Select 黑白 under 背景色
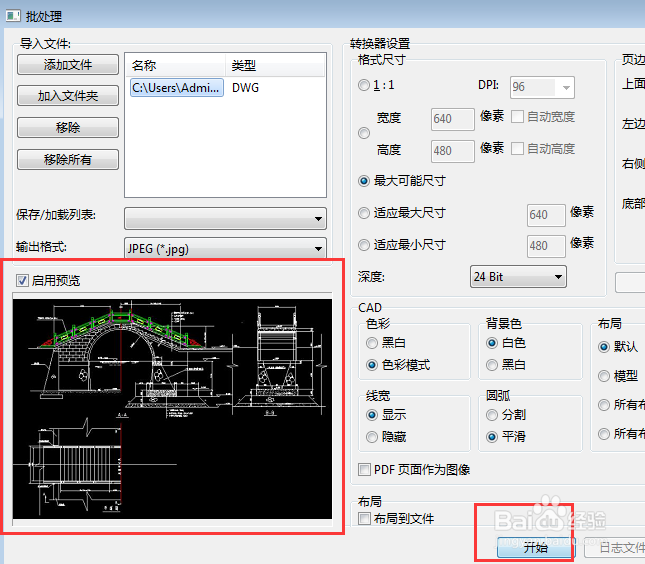645x564 pixels. tap(492, 365)
